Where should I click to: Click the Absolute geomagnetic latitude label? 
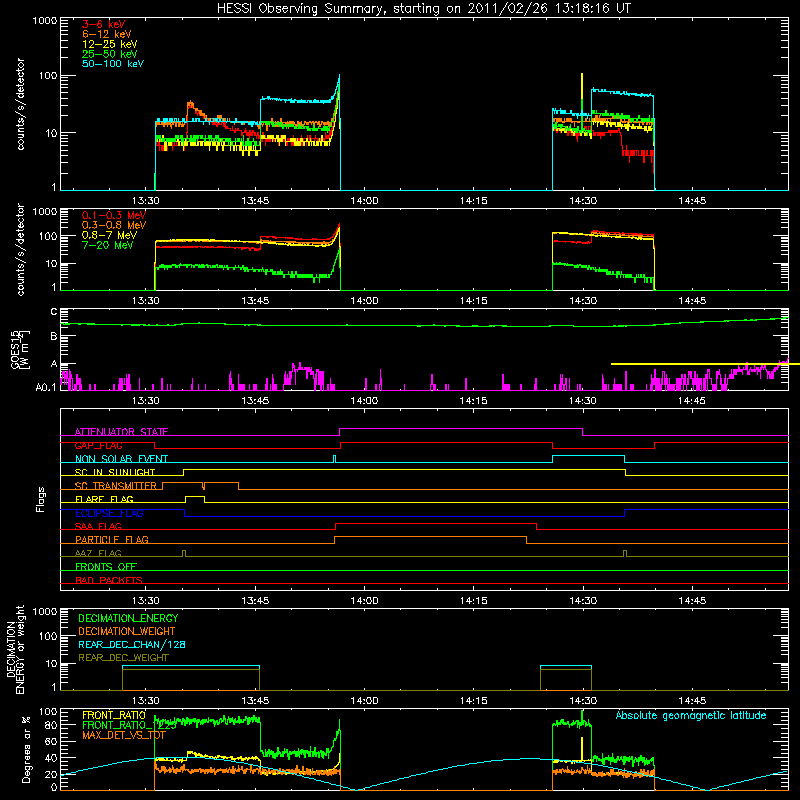(691, 715)
